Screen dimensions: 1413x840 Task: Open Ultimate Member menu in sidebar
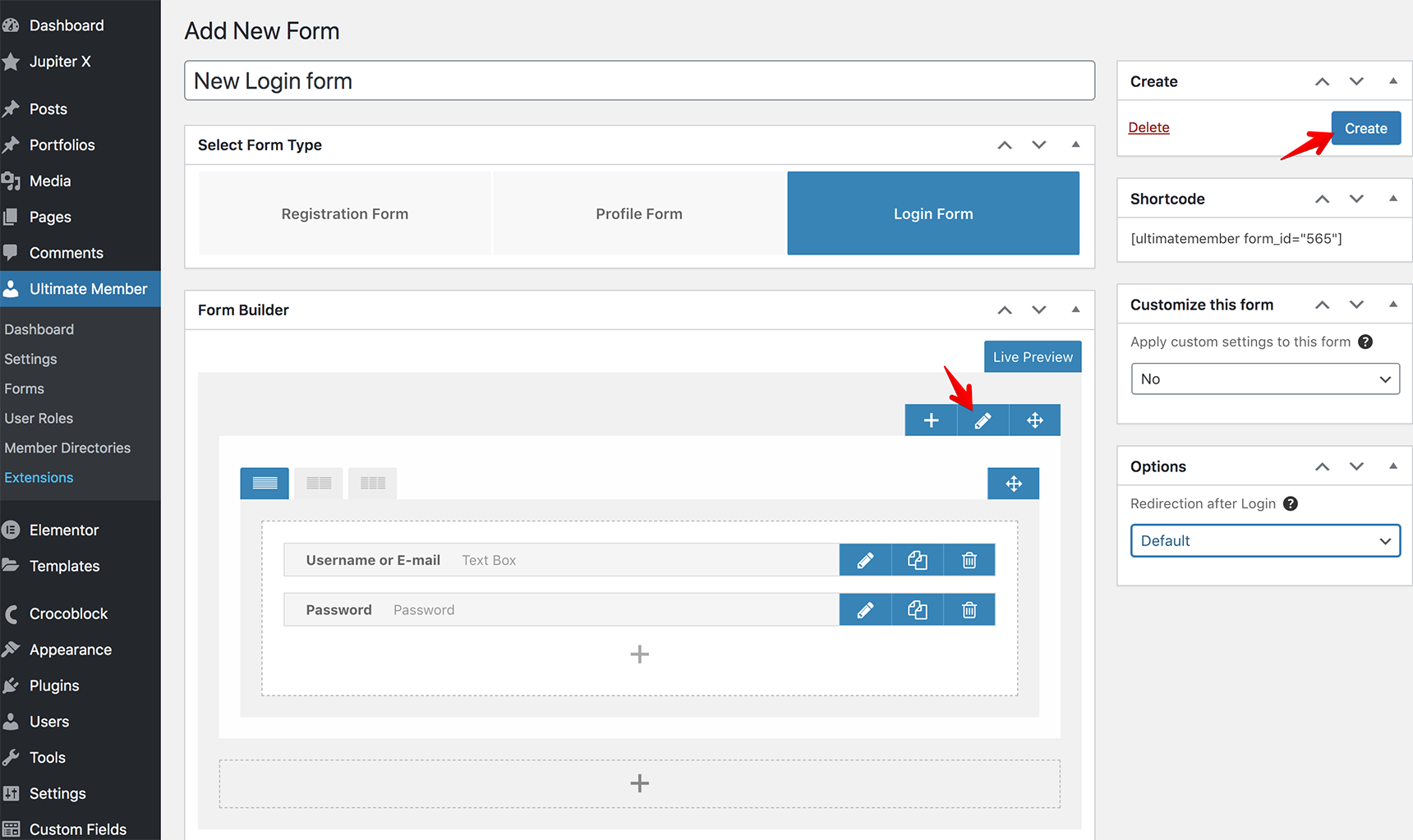pyautogui.click(x=81, y=289)
